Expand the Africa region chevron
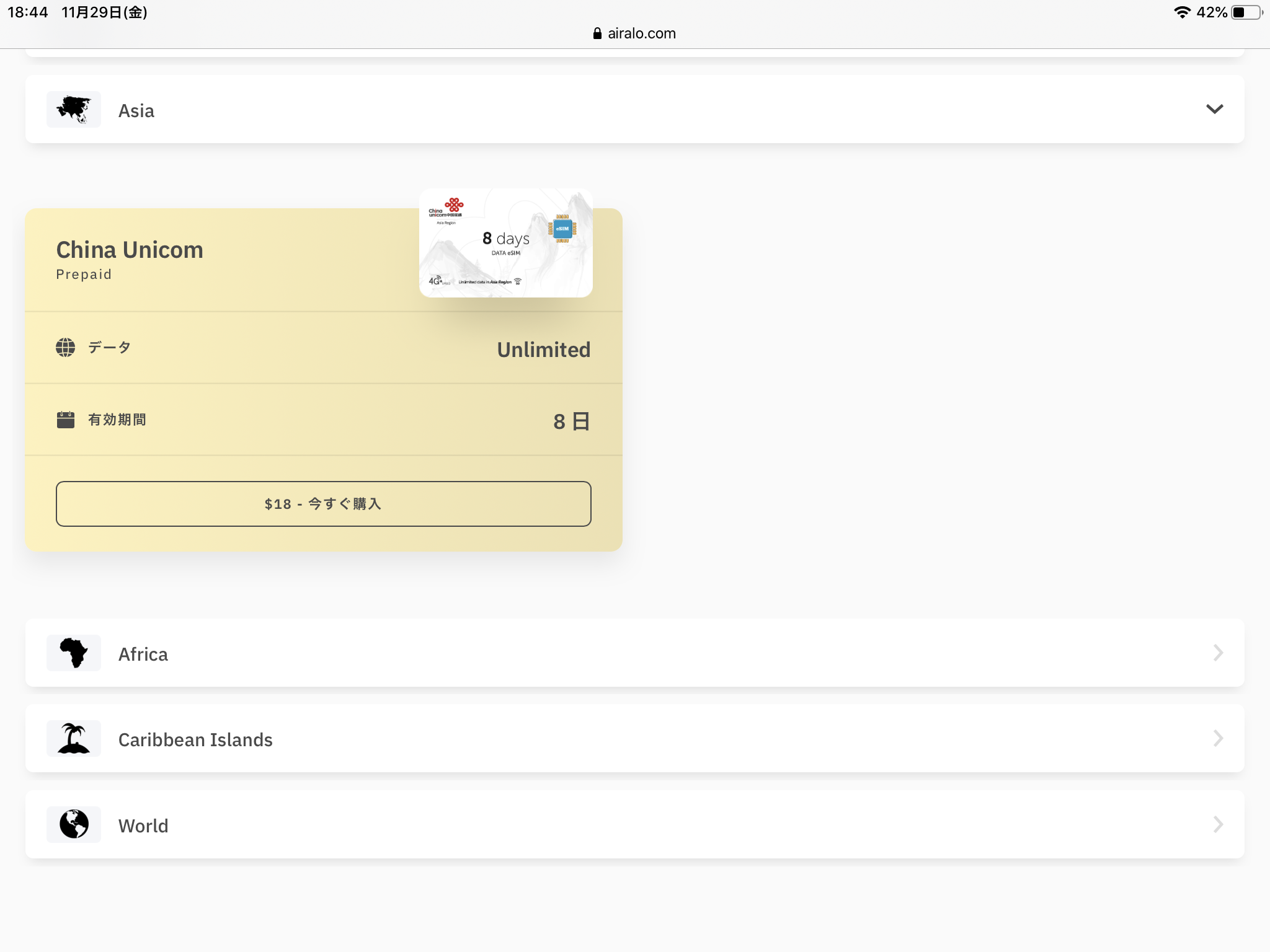Screen dimensions: 1270x952 [1218, 653]
